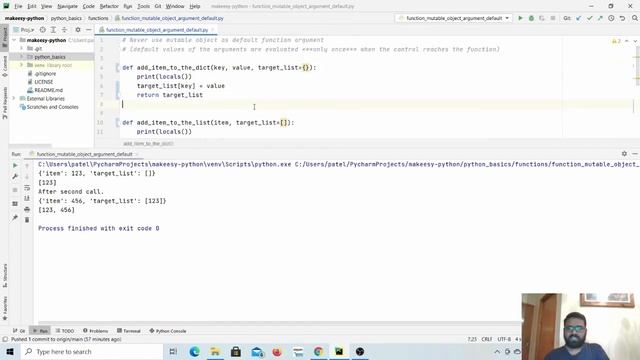This screenshot has height=360, width=640.
Task: Click Run with Coverage toolbar icon
Action: (x=542, y=18)
